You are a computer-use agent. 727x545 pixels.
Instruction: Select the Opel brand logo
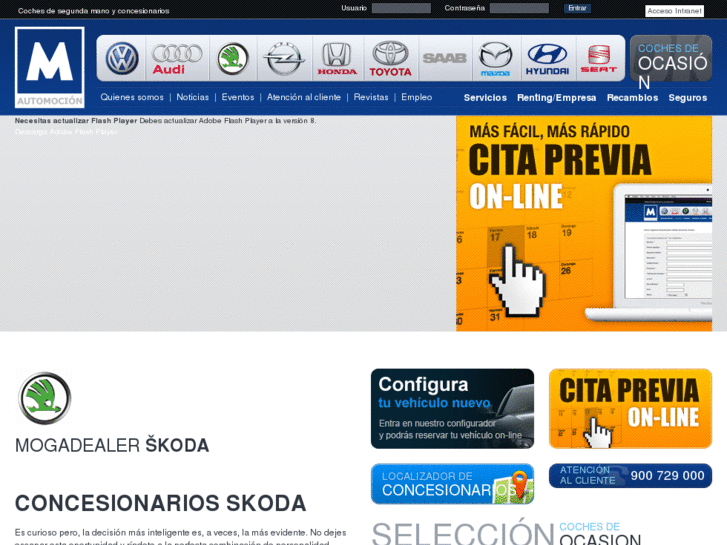pos(284,58)
